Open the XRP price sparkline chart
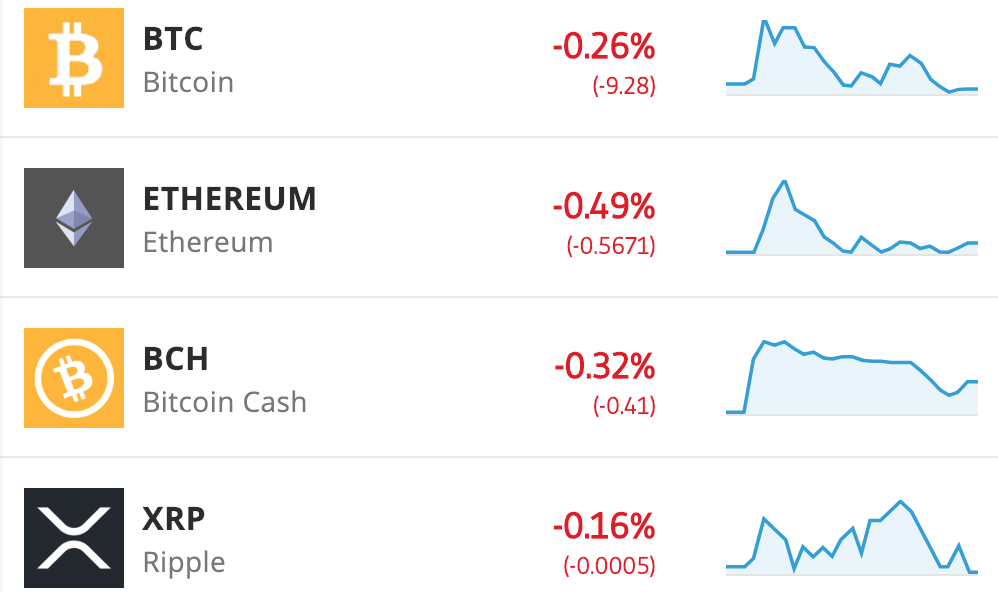This screenshot has width=998, height=592. point(852,538)
